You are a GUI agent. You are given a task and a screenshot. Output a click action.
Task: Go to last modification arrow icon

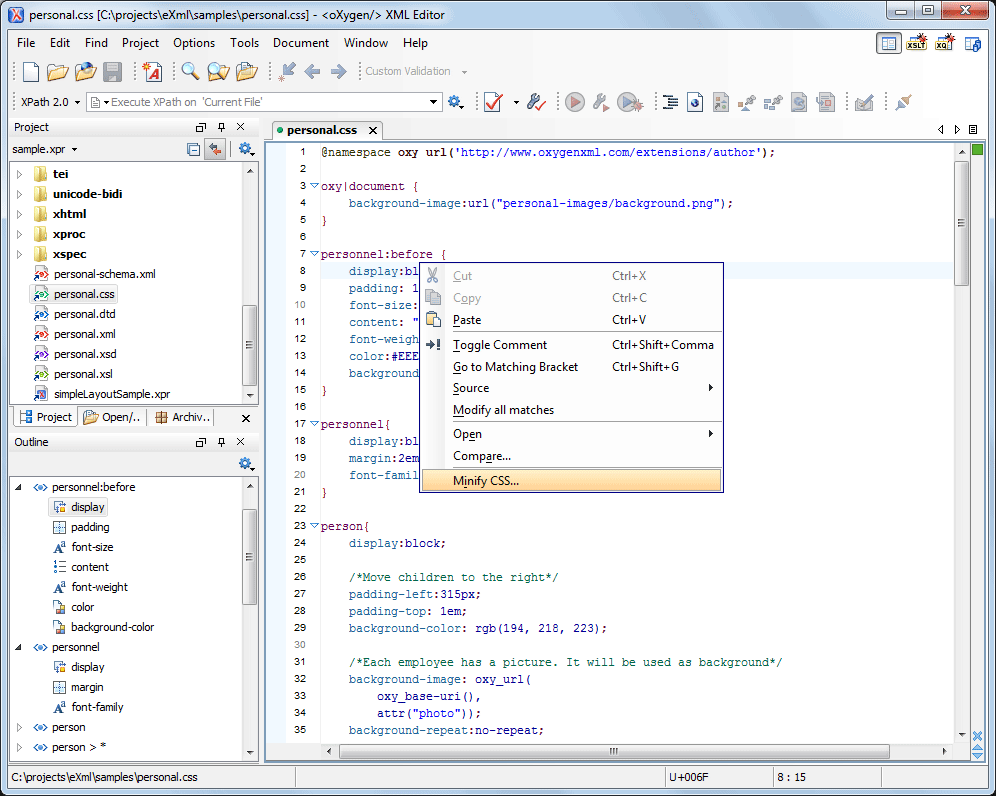coord(286,71)
